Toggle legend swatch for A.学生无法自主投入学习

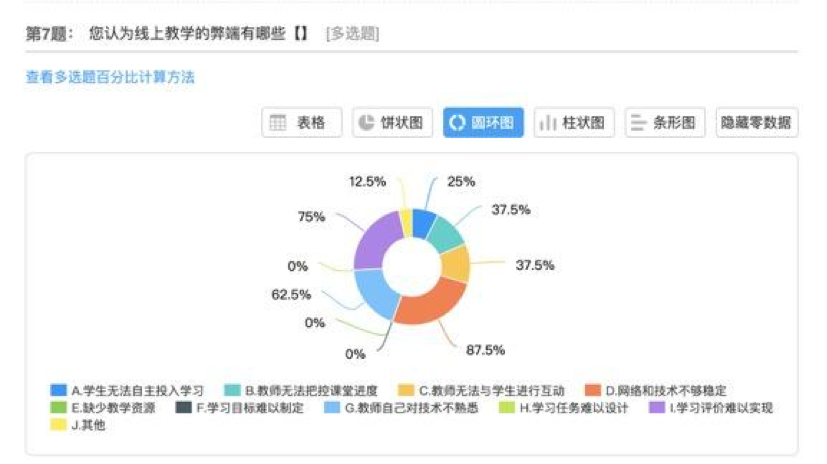[59, 390]
